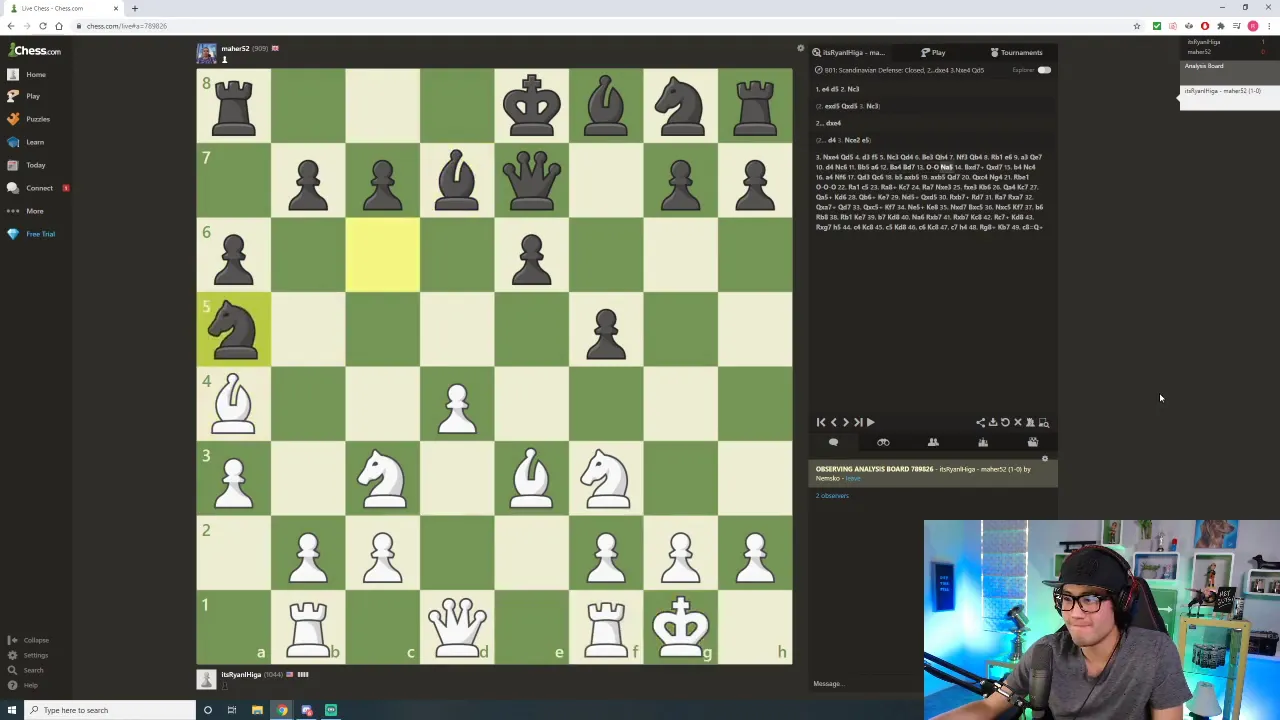The width and height of the screenshot is (1280, 720).
Task: Open chat settings gear
Action: pos(1045,460)
